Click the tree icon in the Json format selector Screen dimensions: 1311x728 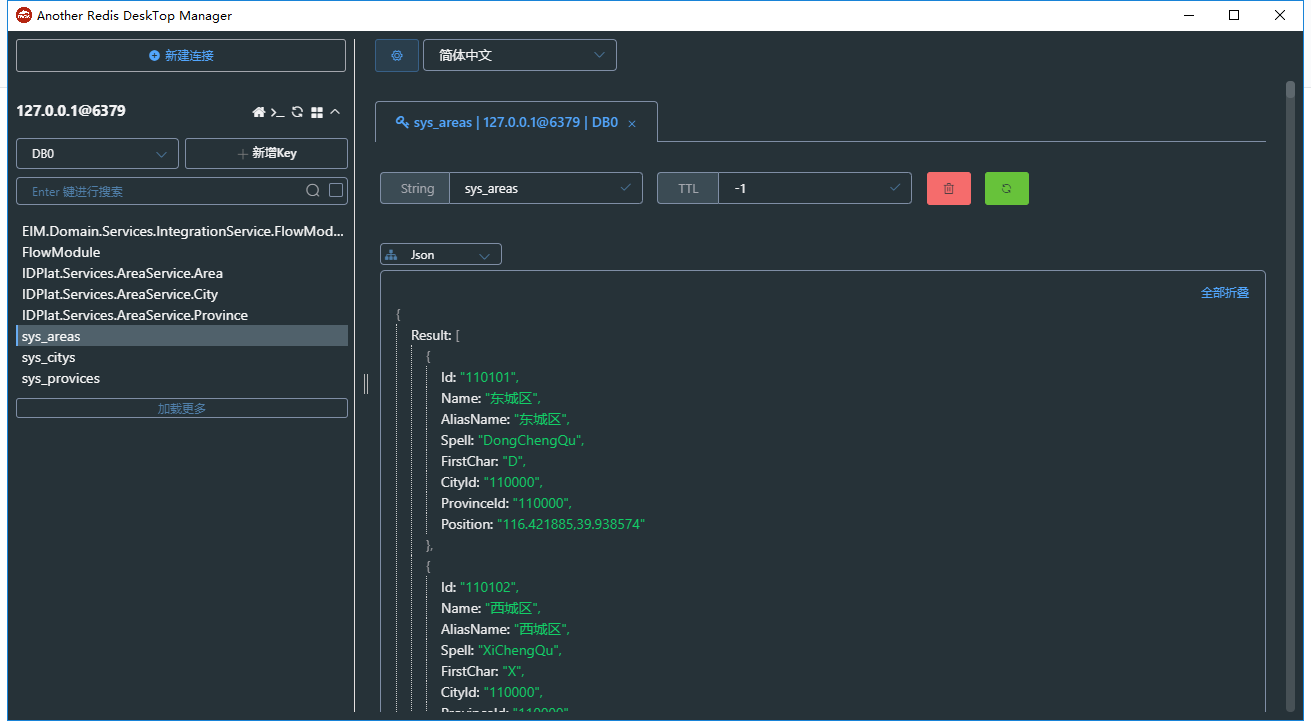tap(392, 255)
